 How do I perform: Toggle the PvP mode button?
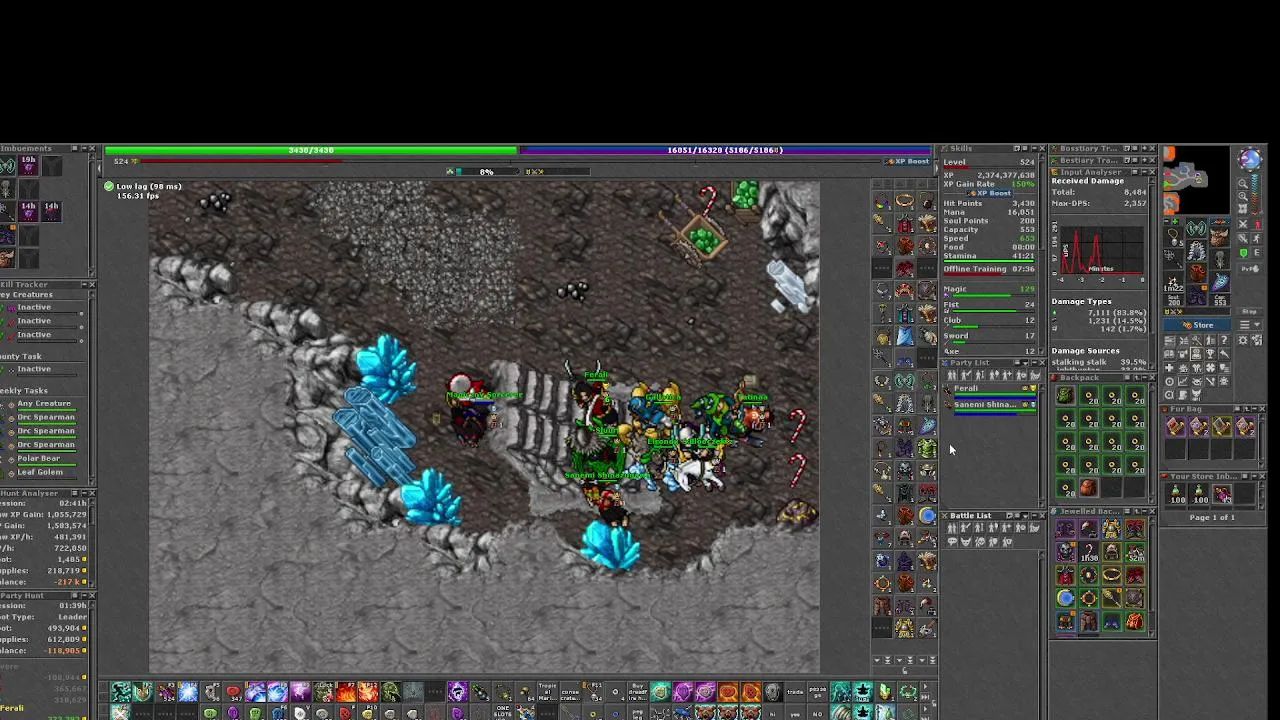coord(1250,269)
